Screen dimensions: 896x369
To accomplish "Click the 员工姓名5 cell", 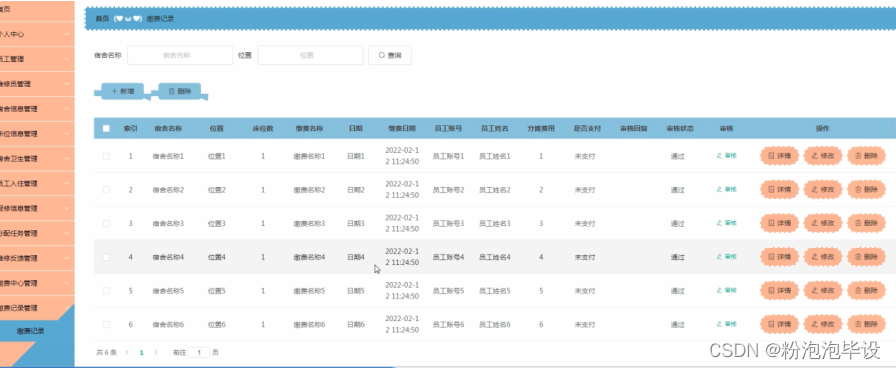I will [494, 291].
